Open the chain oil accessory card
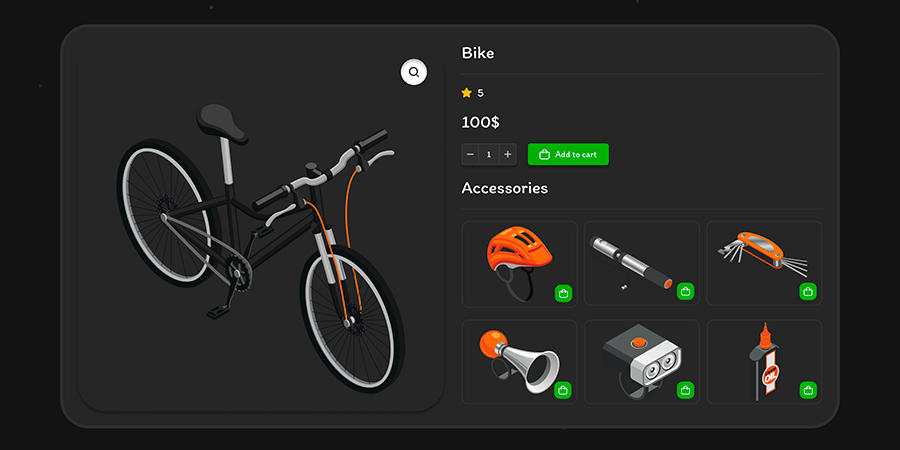 tap(765, 362)
